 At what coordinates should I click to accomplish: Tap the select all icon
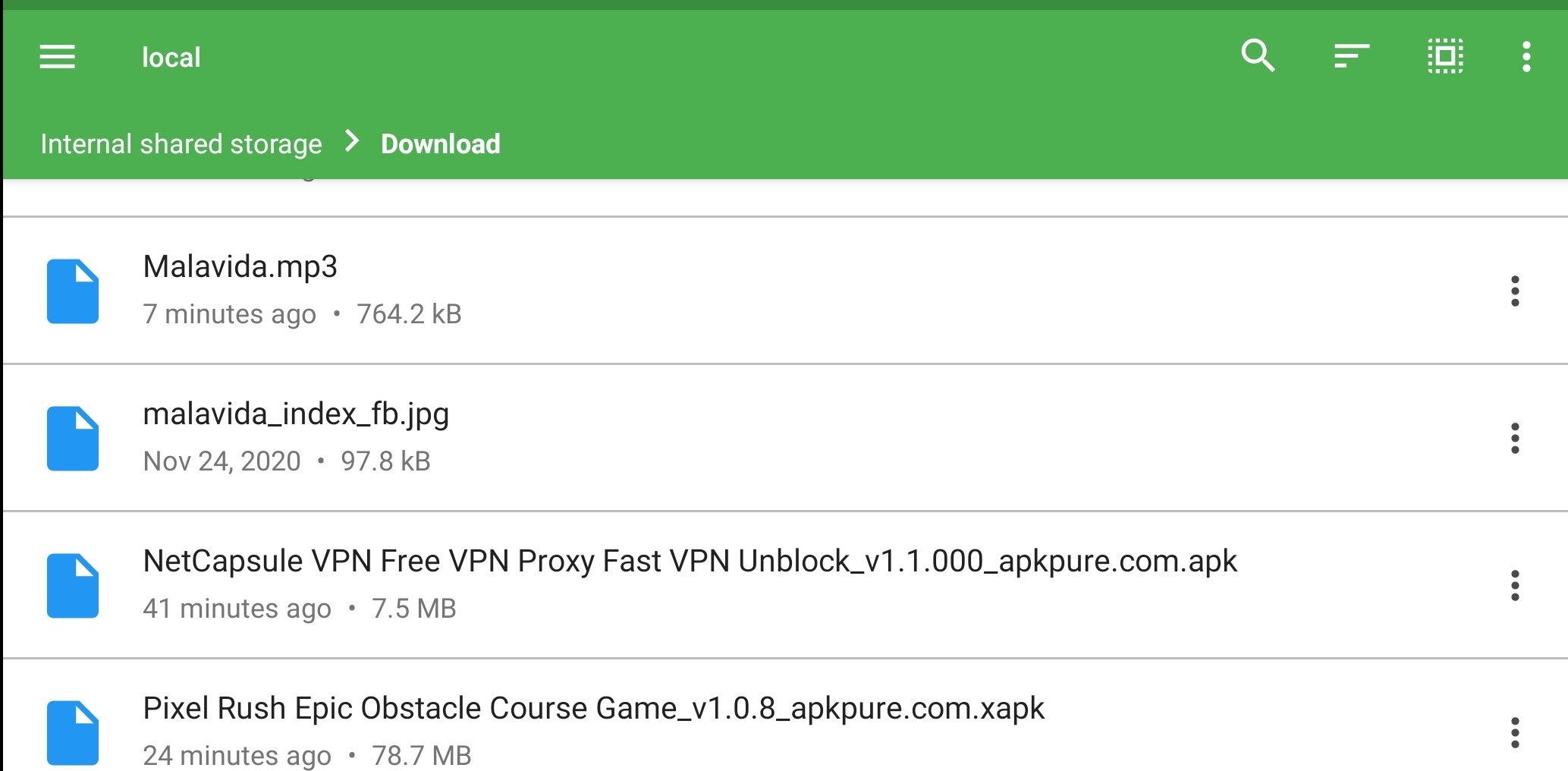coord(1446,56)
